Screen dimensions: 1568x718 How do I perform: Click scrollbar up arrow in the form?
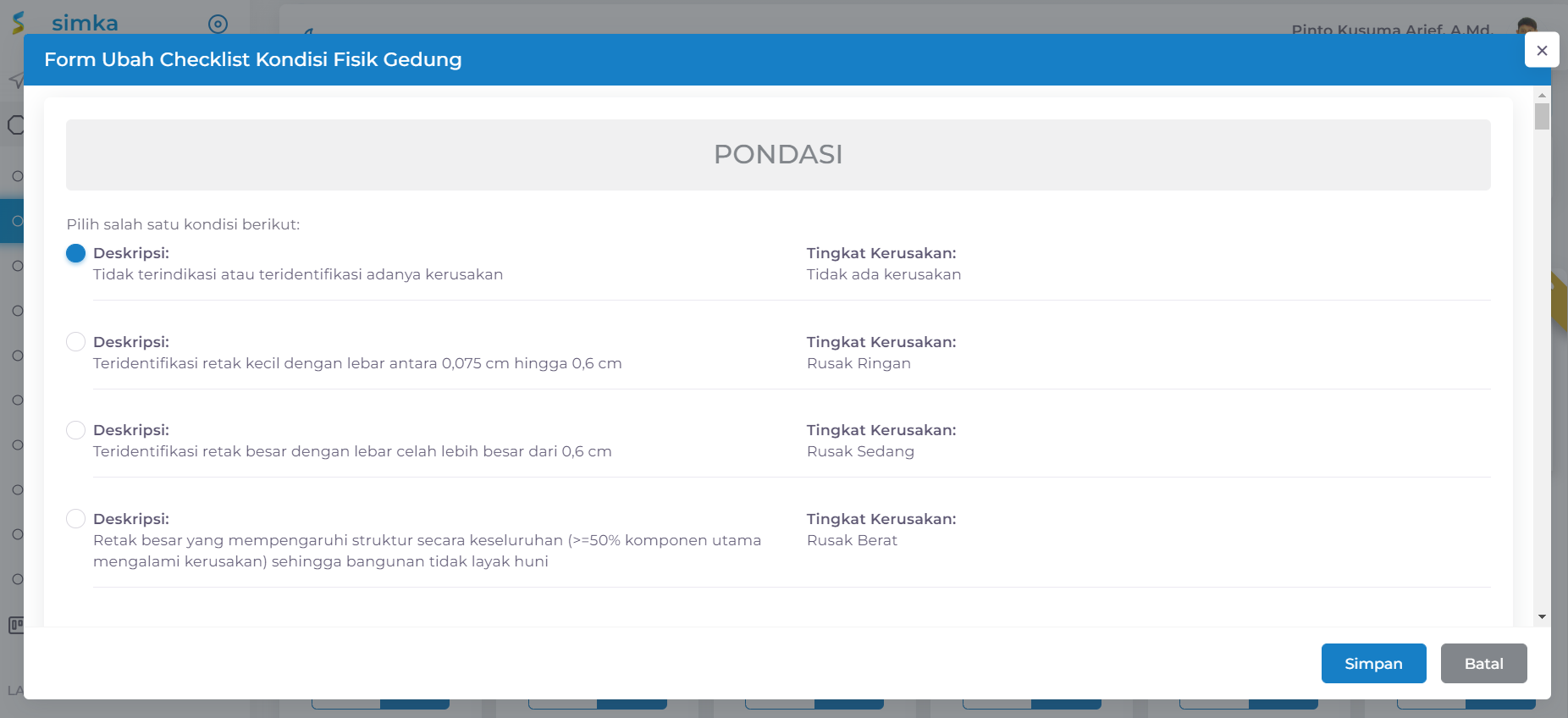(x=1542, y=95)
